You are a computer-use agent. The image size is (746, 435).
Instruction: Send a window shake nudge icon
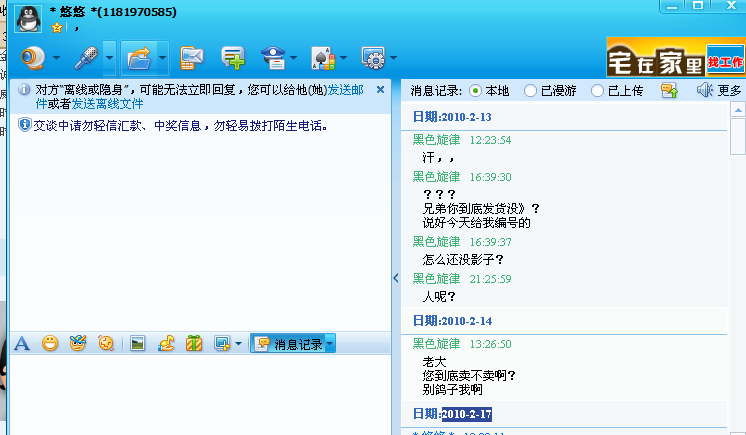point(106,343)
